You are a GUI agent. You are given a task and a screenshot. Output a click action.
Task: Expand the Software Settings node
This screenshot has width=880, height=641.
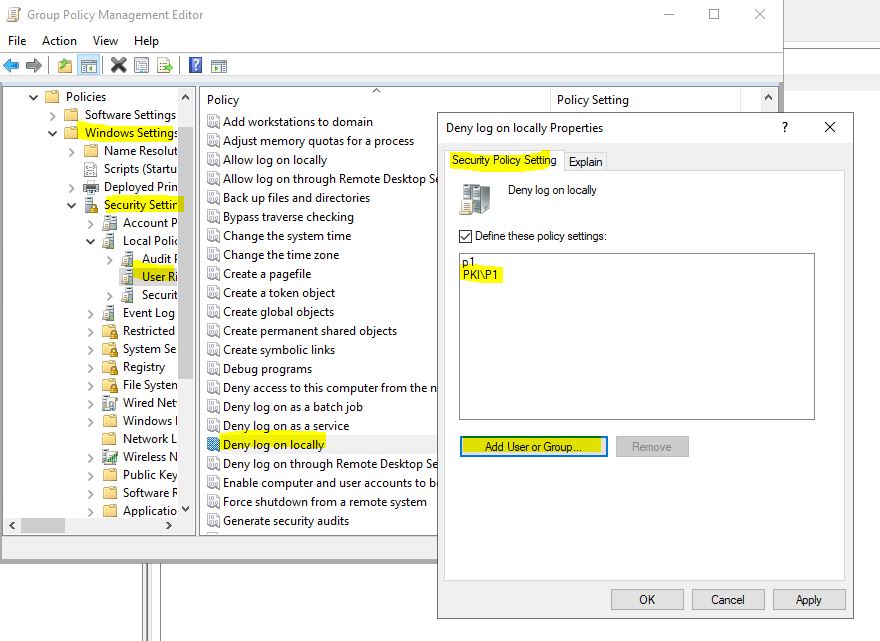(52, 116)
